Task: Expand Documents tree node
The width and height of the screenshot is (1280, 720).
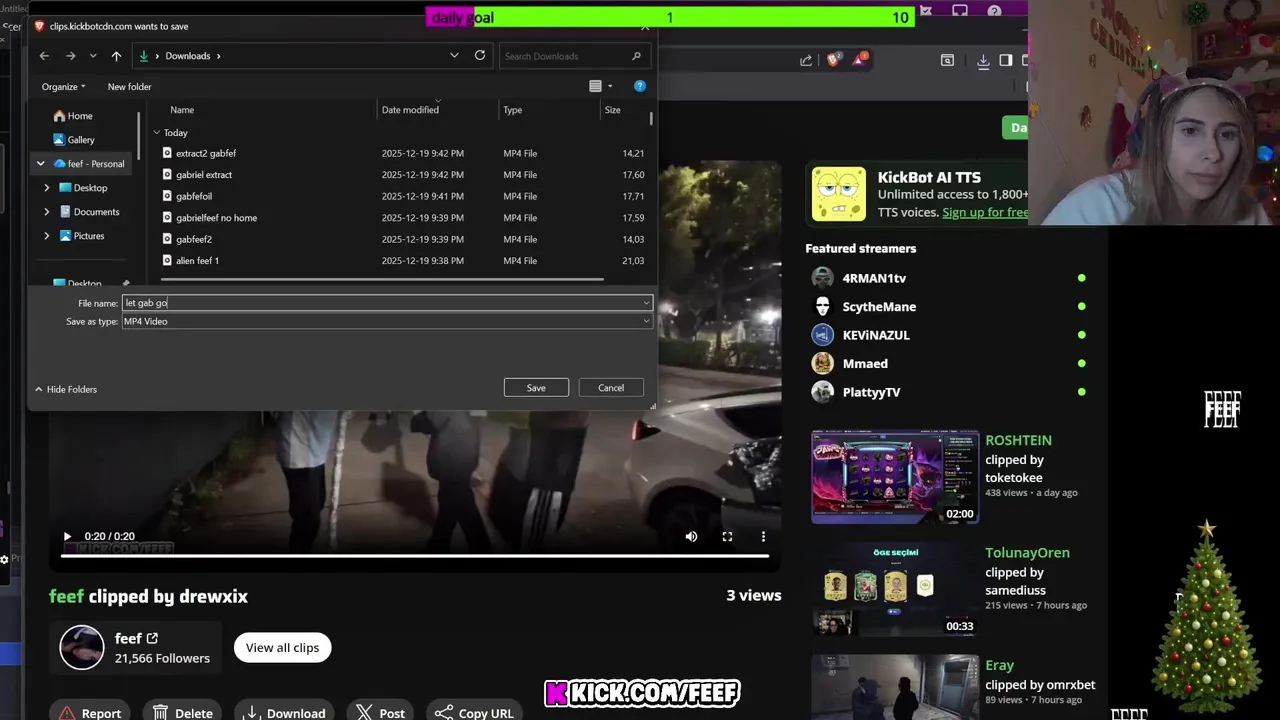Action: pyautogui.click(x=46, y=212)
